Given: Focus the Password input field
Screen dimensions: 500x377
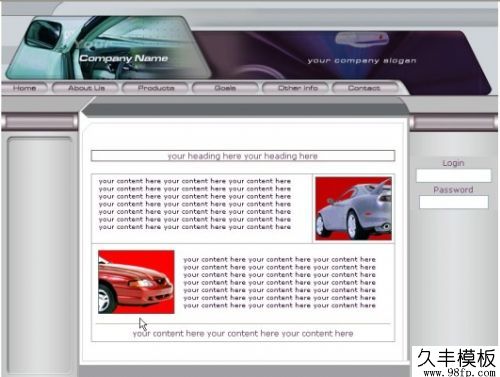Looking at the screenshot, I should 453,202.
